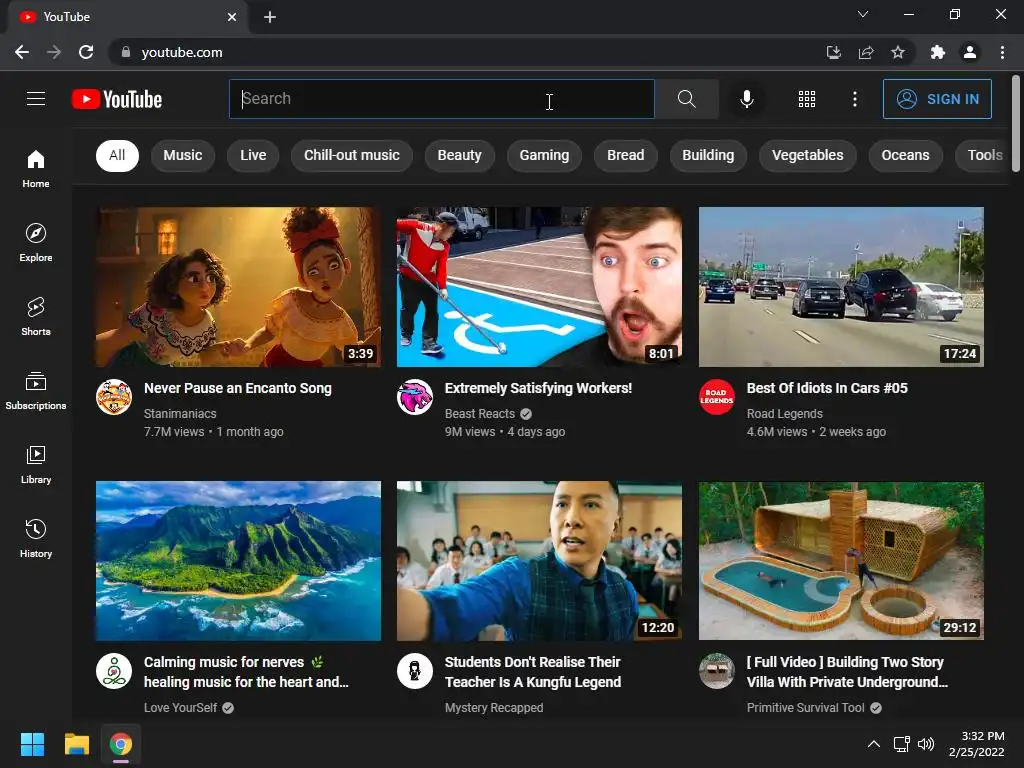The height and width of the screenshot is (768, 1024).
Task: Open History in the sidebar
Action: pyautogui.click(x=36, y=538)
